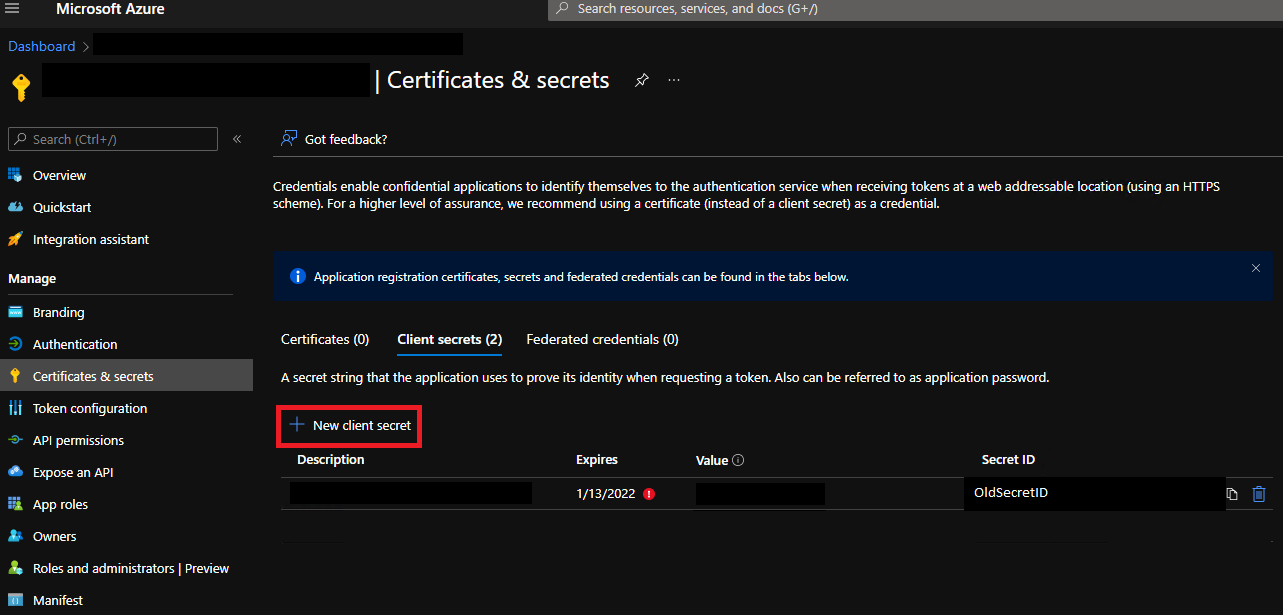Open the Azure portal hamburger menu
Screen dimensions: 1283x615
point(12,9)
